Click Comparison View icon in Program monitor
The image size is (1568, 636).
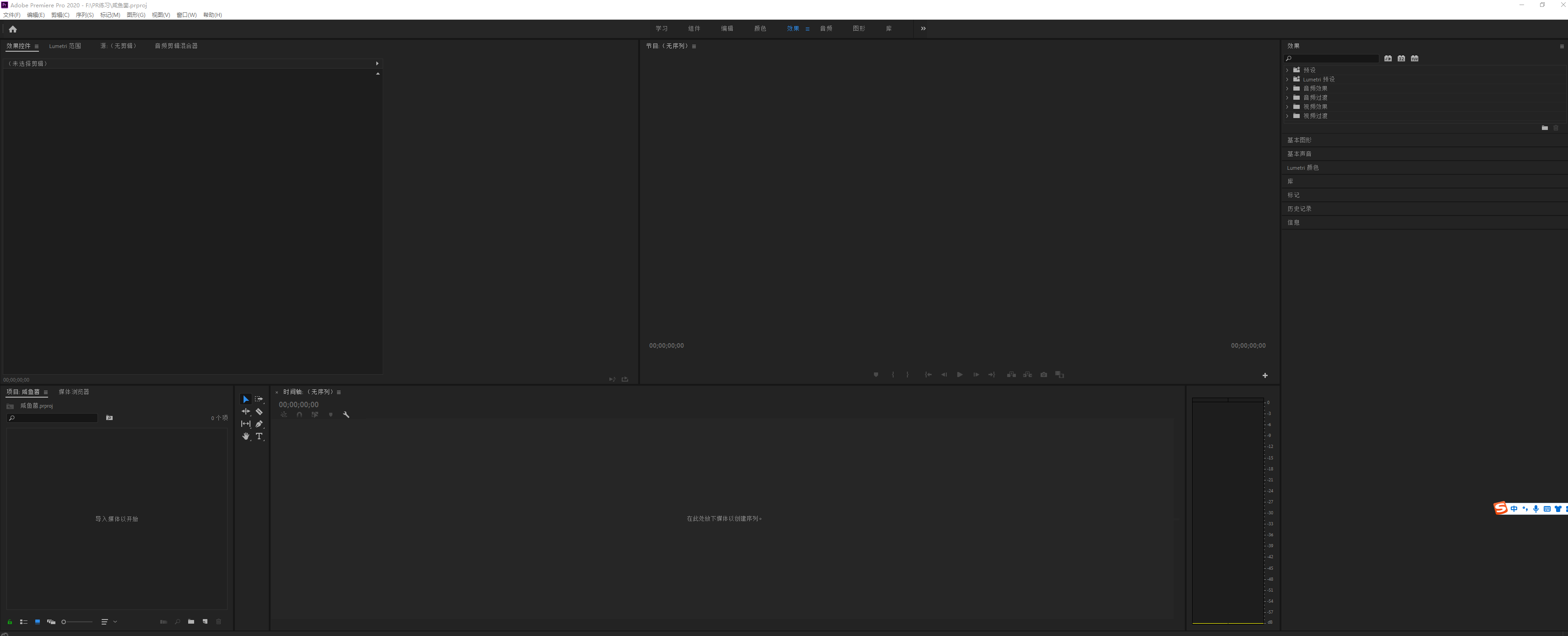point(1060,375)
